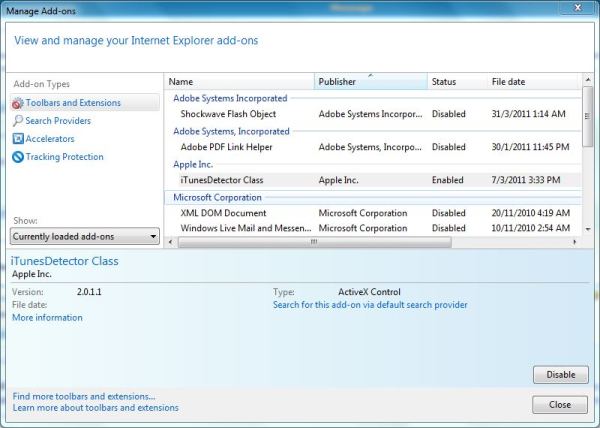Open Learn more about toolbars and extensions

(x=95, y=408)
